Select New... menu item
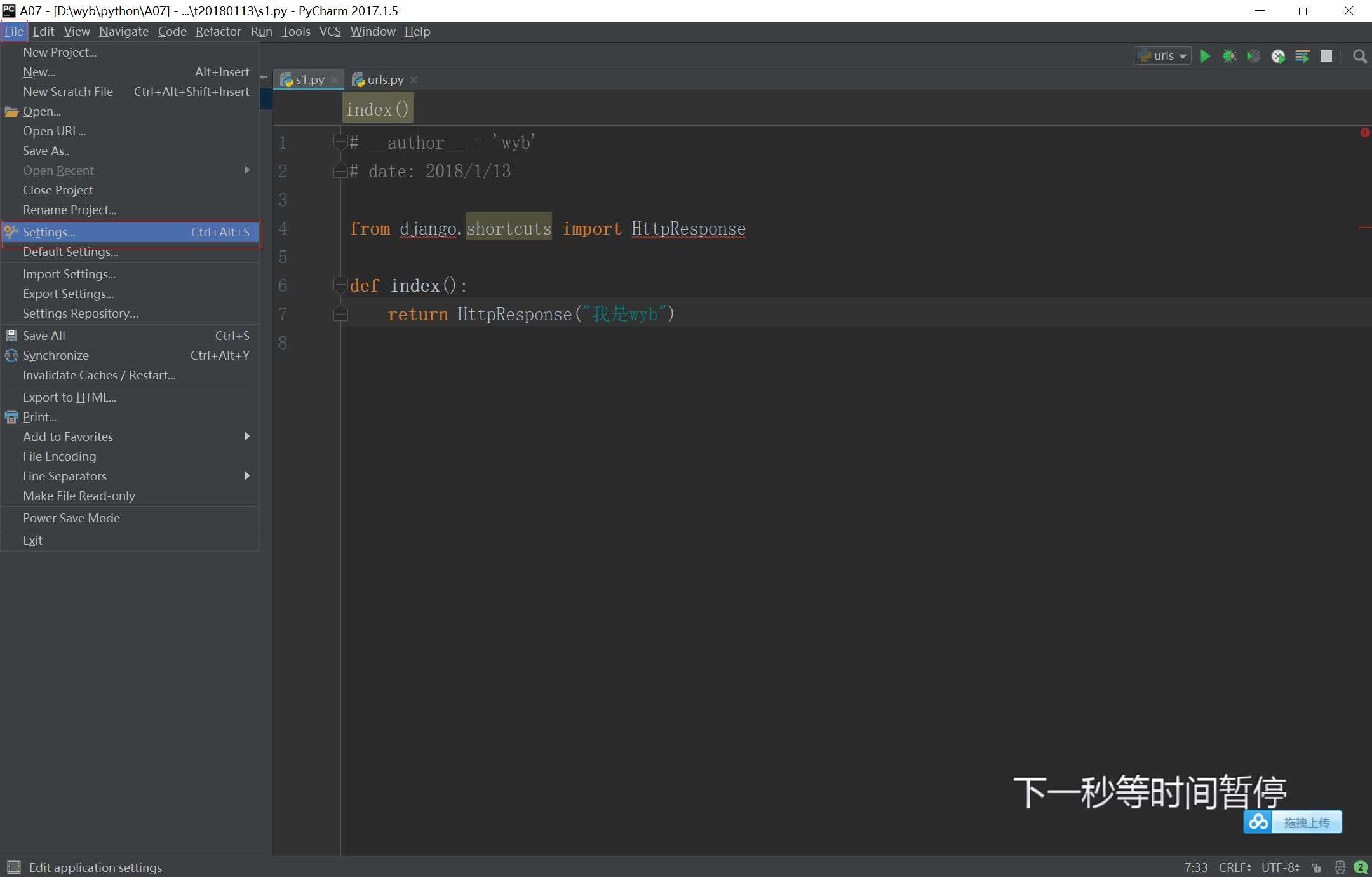The width and height of the screenshot is (1372, 877). coord(130,72)
